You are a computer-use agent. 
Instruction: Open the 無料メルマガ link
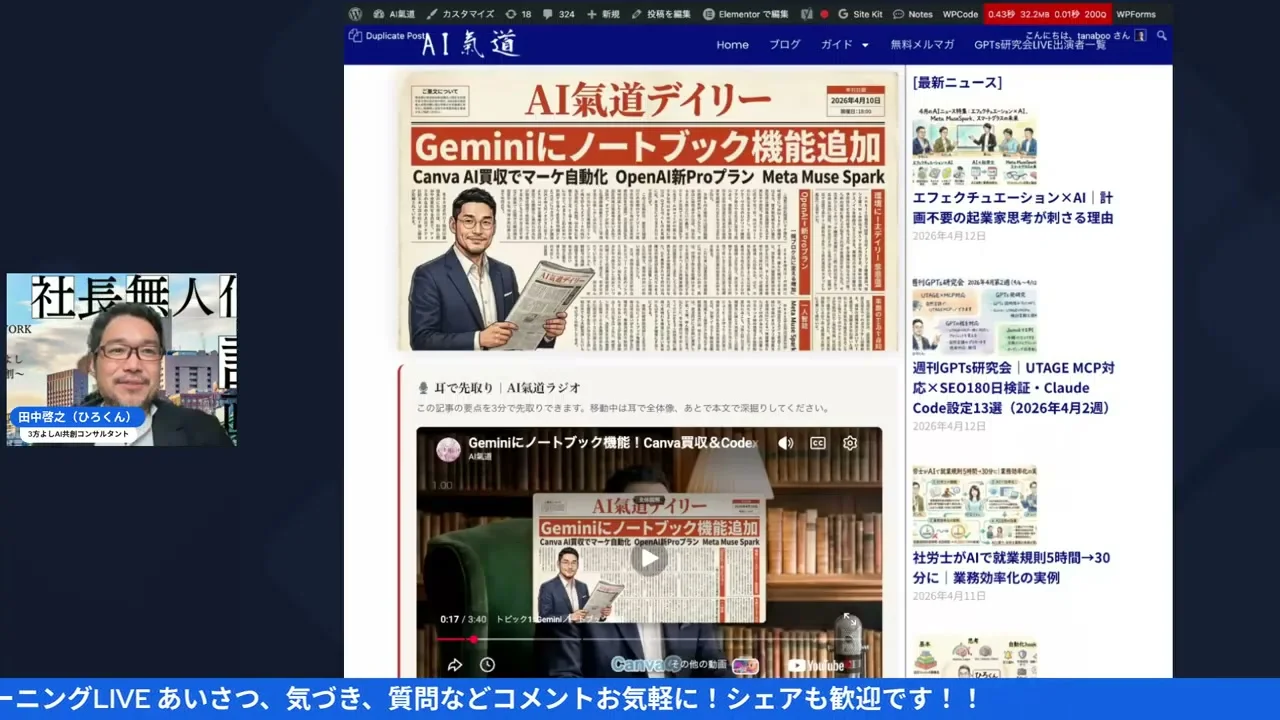point(921,44)
